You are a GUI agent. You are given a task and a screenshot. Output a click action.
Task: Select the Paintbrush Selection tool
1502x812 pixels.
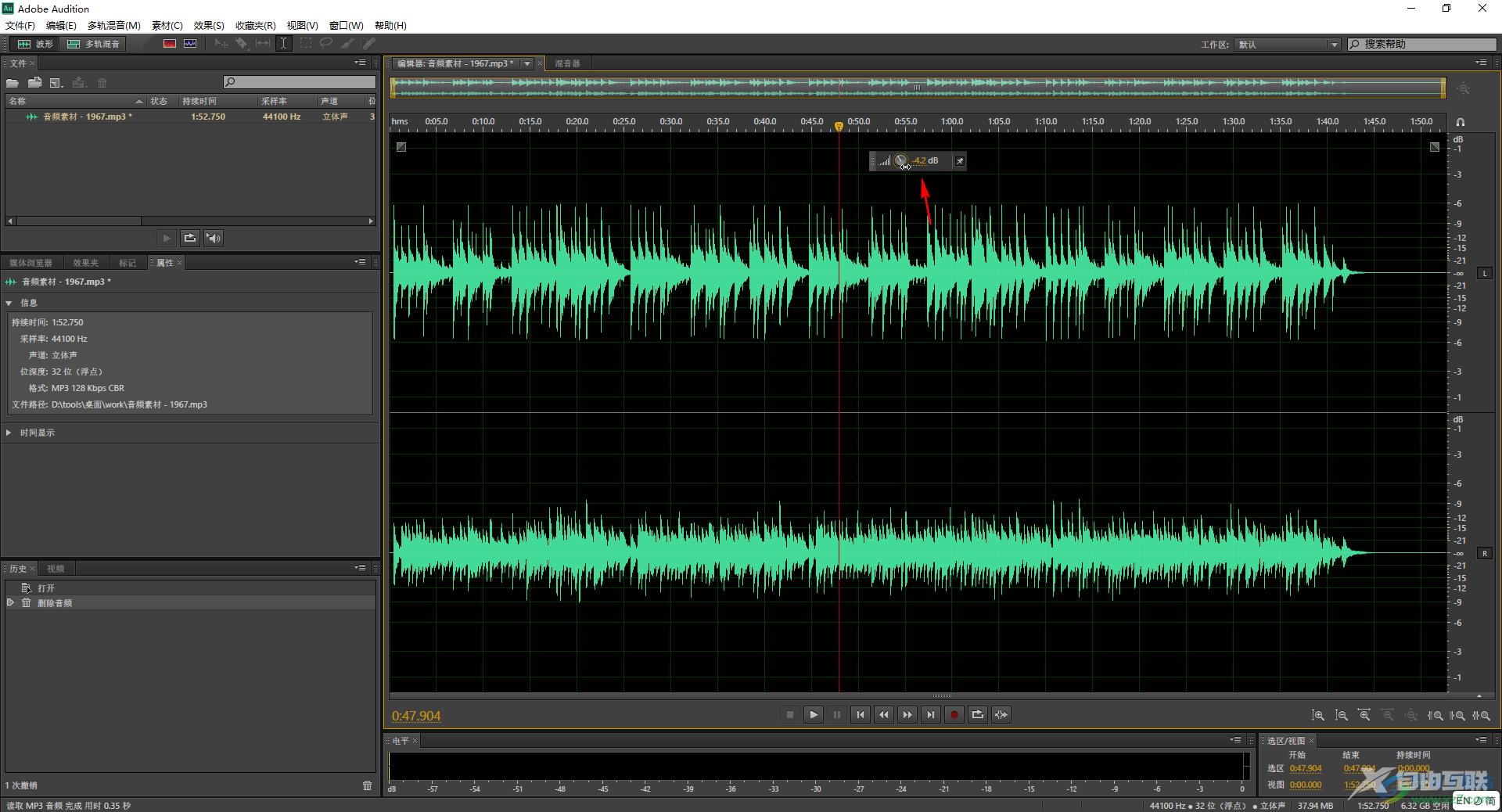coord(347,44)
